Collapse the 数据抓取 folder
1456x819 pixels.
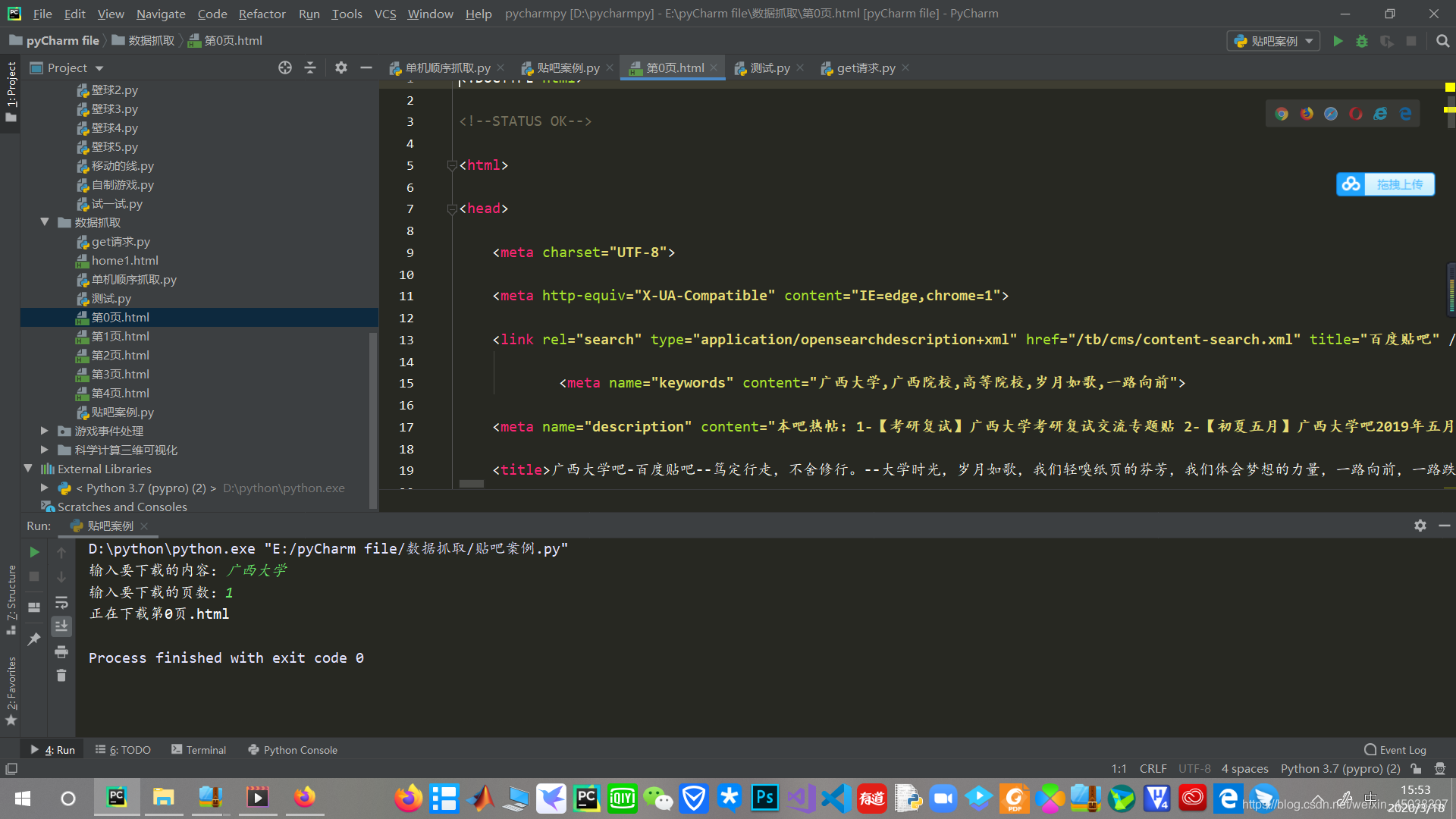tap(45, 222)
